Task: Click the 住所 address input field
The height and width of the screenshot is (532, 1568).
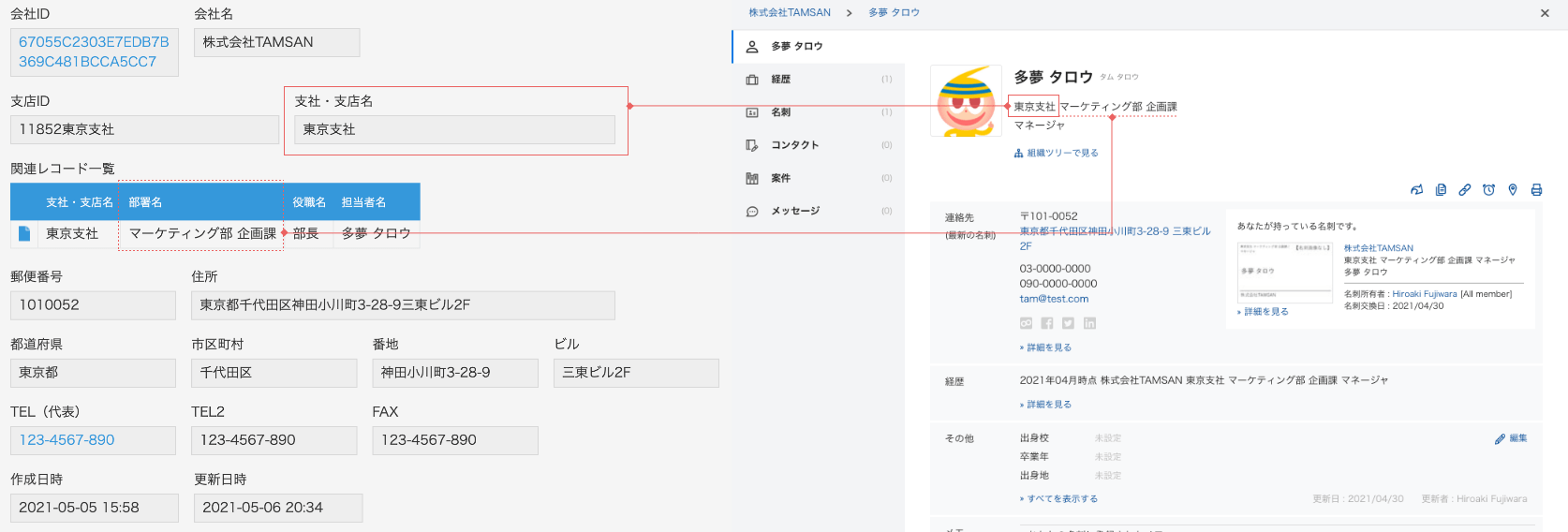Action: 403,305
